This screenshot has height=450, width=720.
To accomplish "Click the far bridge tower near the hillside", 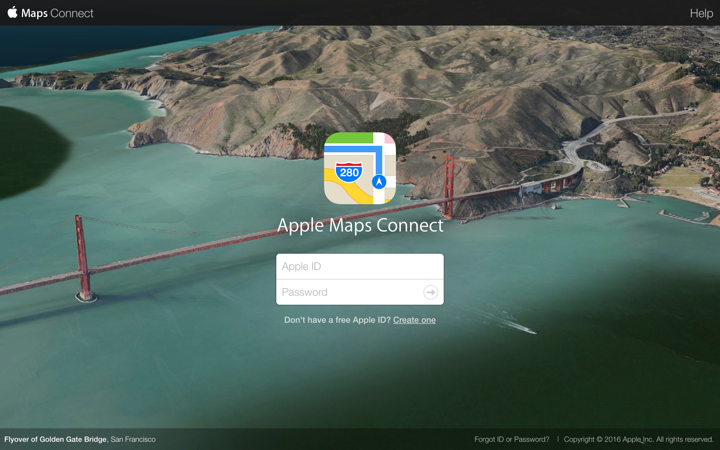I will (449, 187).
